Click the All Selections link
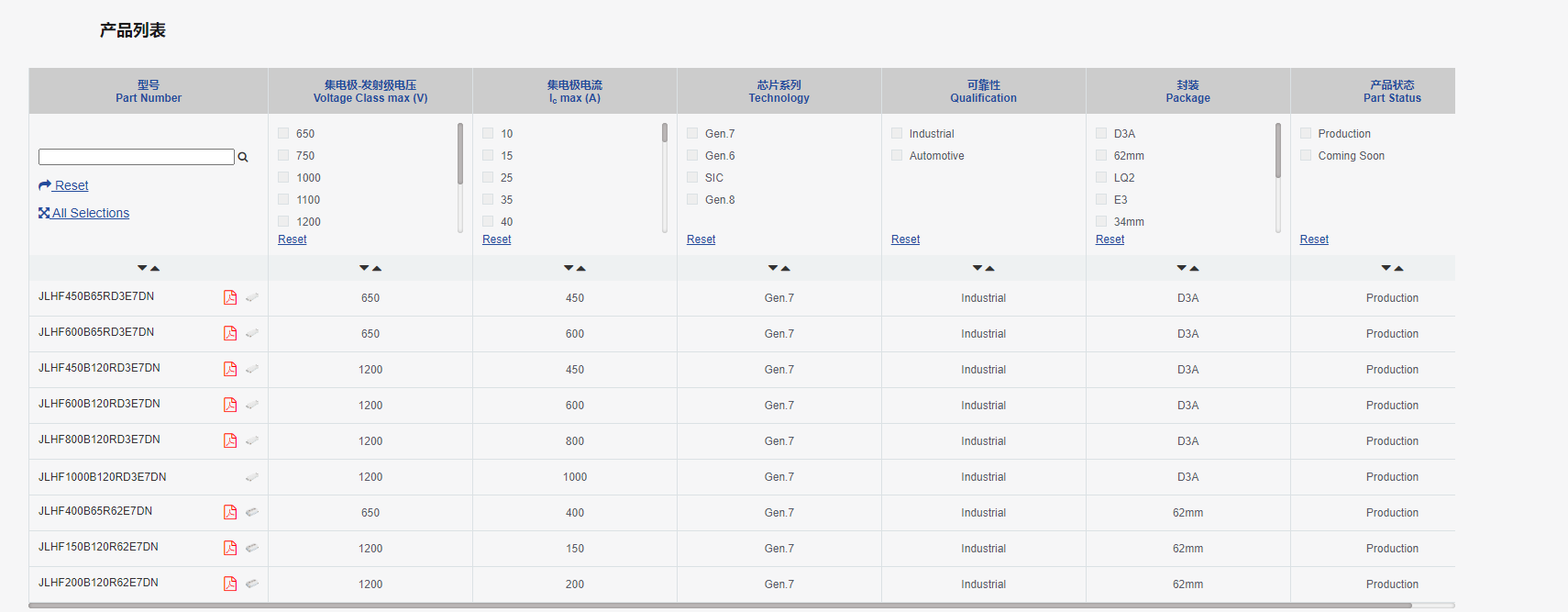1568x612 pixels. coord(83,213)
